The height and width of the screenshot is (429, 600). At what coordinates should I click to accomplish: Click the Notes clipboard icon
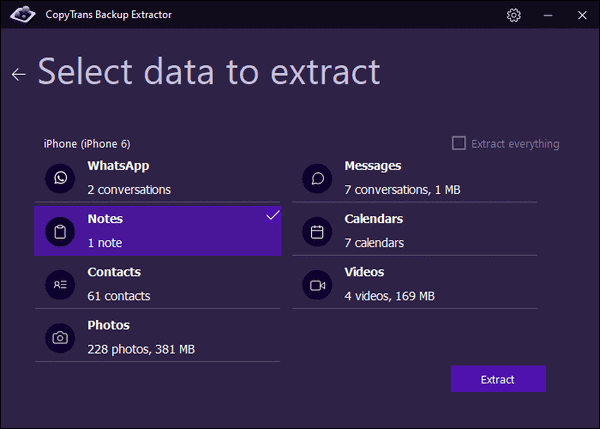point(60,232)
